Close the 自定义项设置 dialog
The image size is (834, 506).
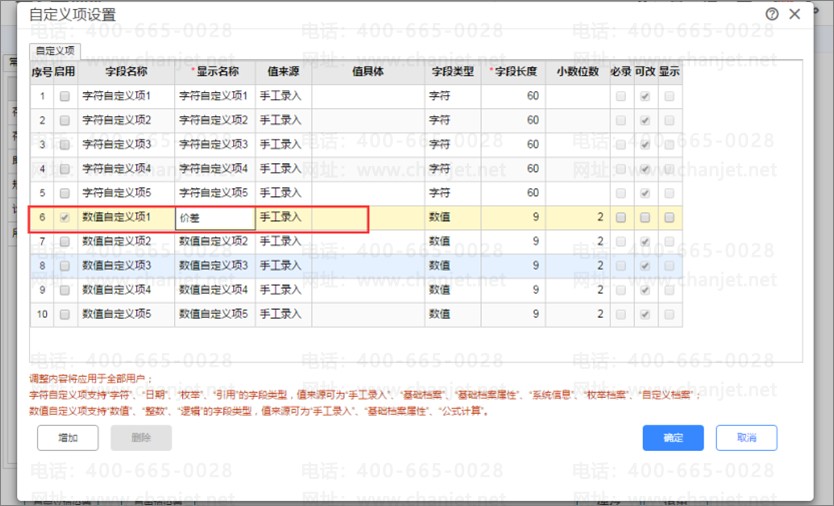tap(795, 14)
